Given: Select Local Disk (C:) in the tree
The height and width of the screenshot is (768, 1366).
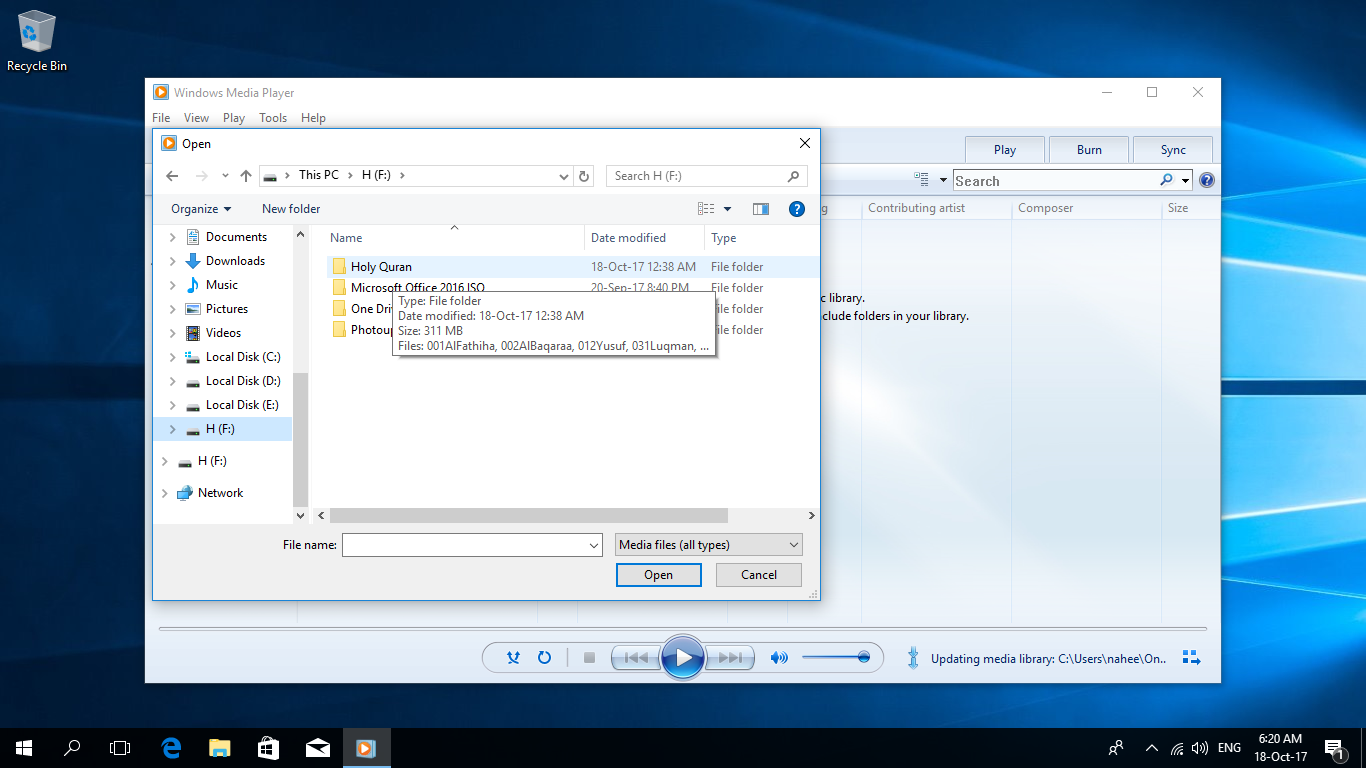Looking at the screenshot, I should (243, 357).
